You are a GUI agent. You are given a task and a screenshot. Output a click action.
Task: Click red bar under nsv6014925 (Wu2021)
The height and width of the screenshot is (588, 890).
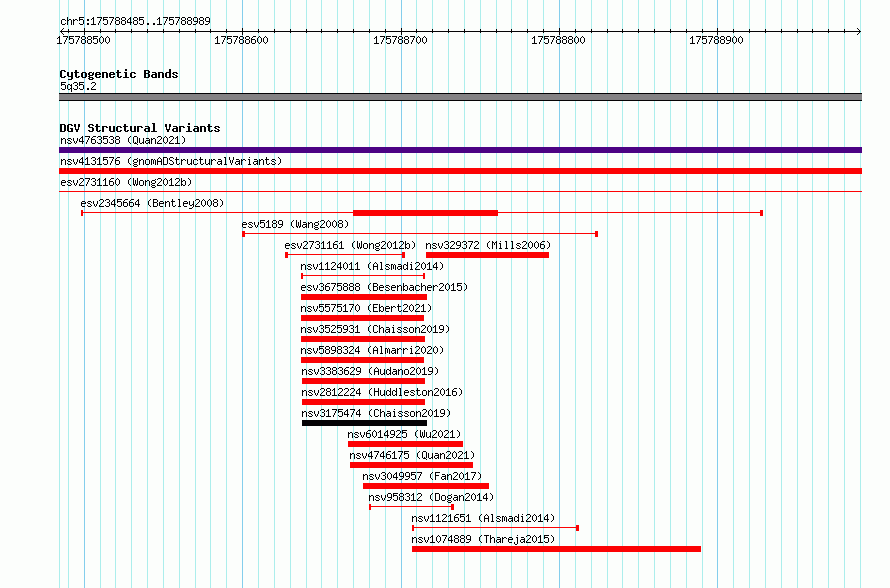pos(405,444)
